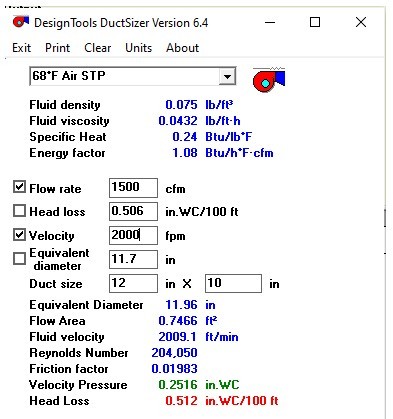Click the red Head Loss value 0.512
The height and width of the screenshot is (419, 393).
(x=181, y=401)
